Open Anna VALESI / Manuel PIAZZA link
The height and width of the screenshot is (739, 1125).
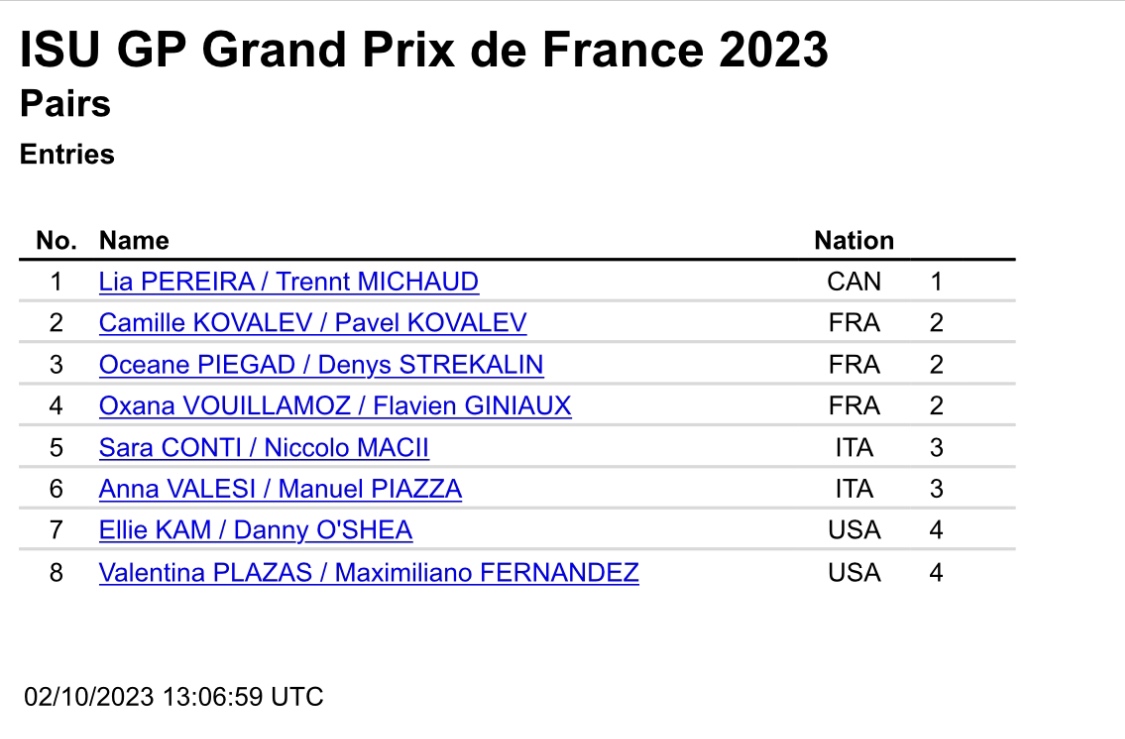click(x=280, y=489)
